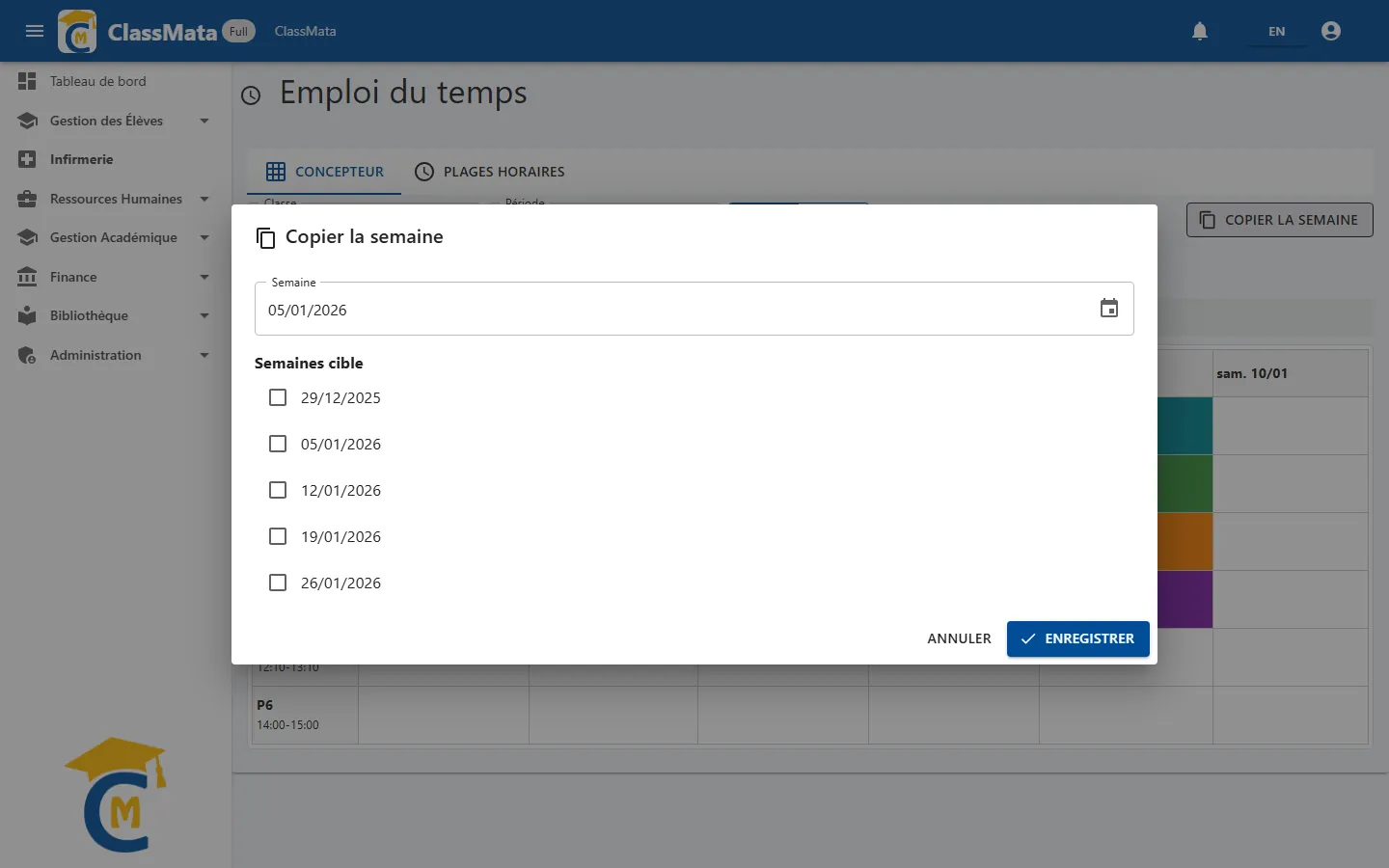Switch to the Concepteur tab
1389x868 pixels.
pos(324,172)
